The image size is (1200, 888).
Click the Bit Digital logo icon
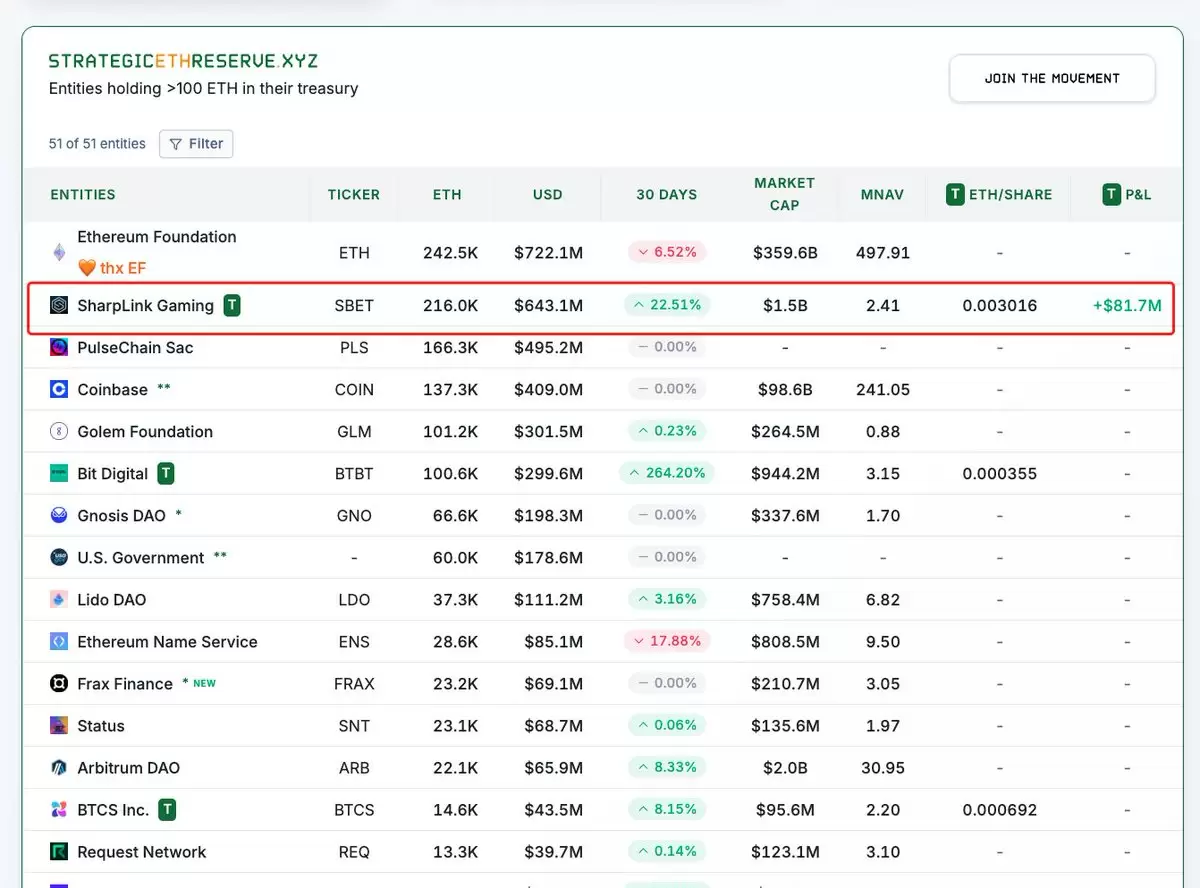pos(59,473)
